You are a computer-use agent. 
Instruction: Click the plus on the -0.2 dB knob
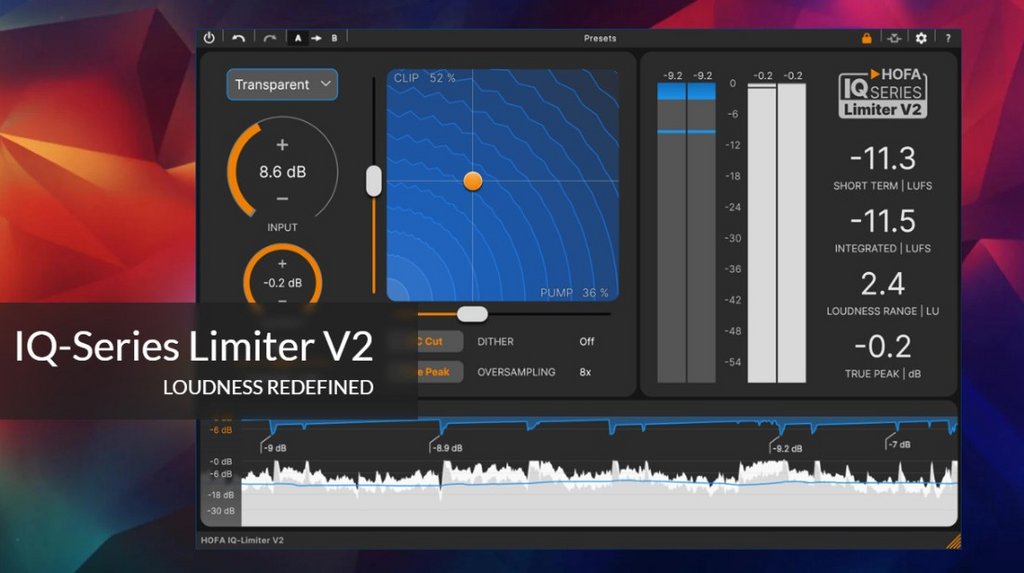pos(282,263)
